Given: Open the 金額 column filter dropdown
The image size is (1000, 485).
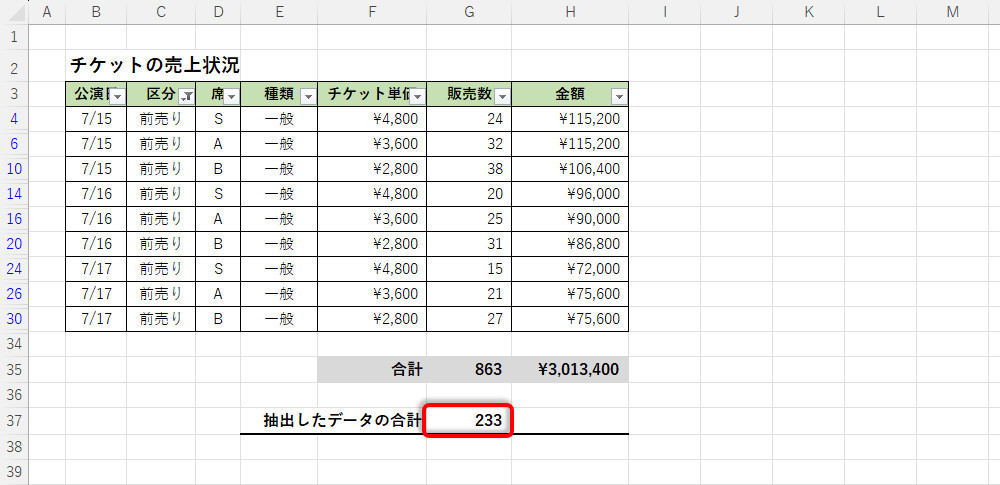Looking at the screenshot, I should click(619, 96).
